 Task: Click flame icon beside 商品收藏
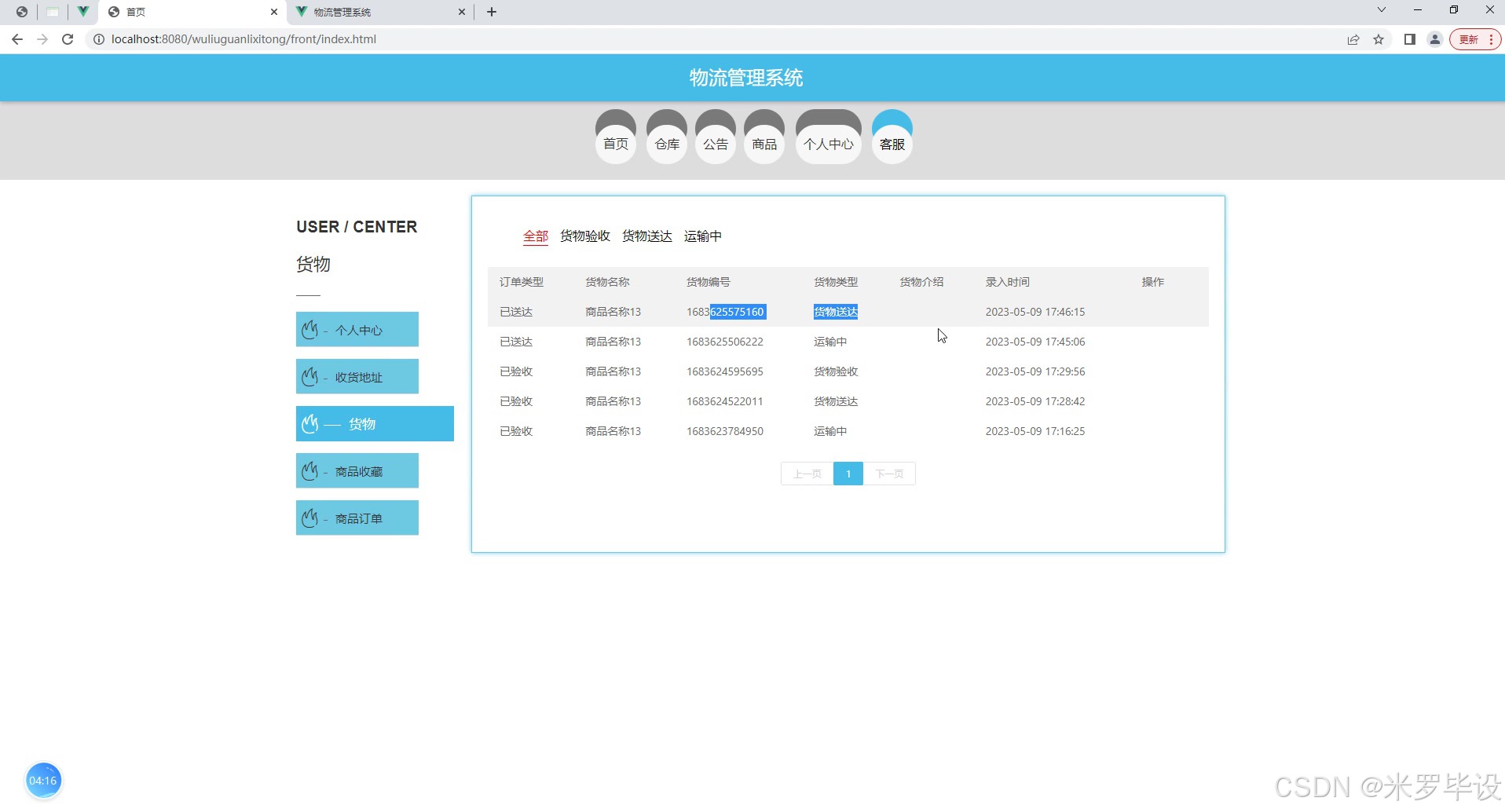click(310, 471)
